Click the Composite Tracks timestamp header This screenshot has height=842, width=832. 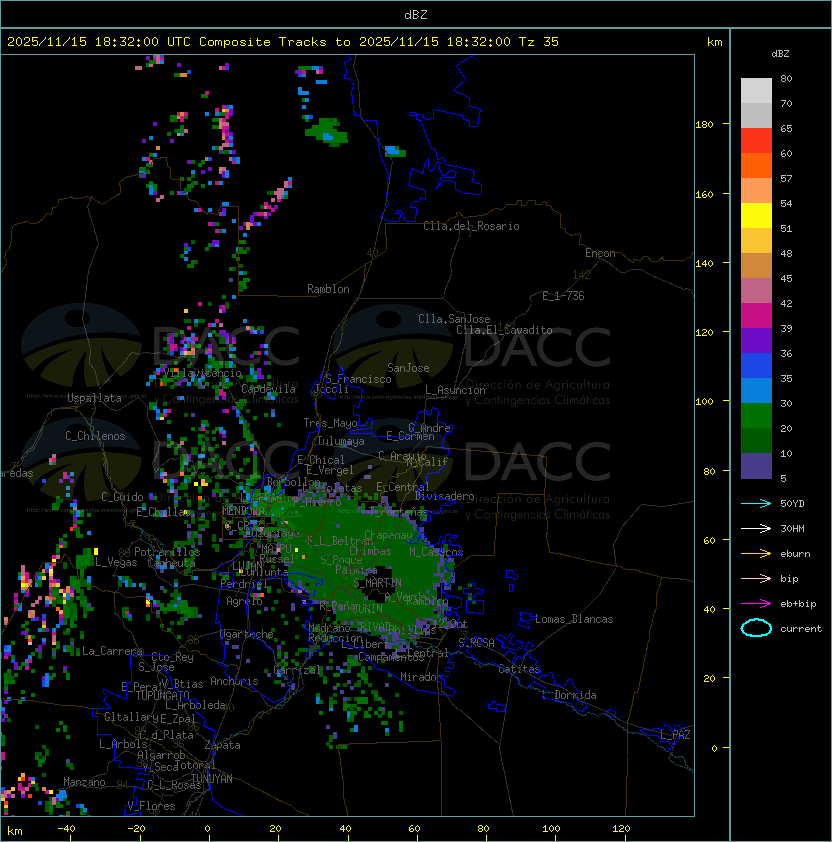pyautogui.click(x=283, y=41)
